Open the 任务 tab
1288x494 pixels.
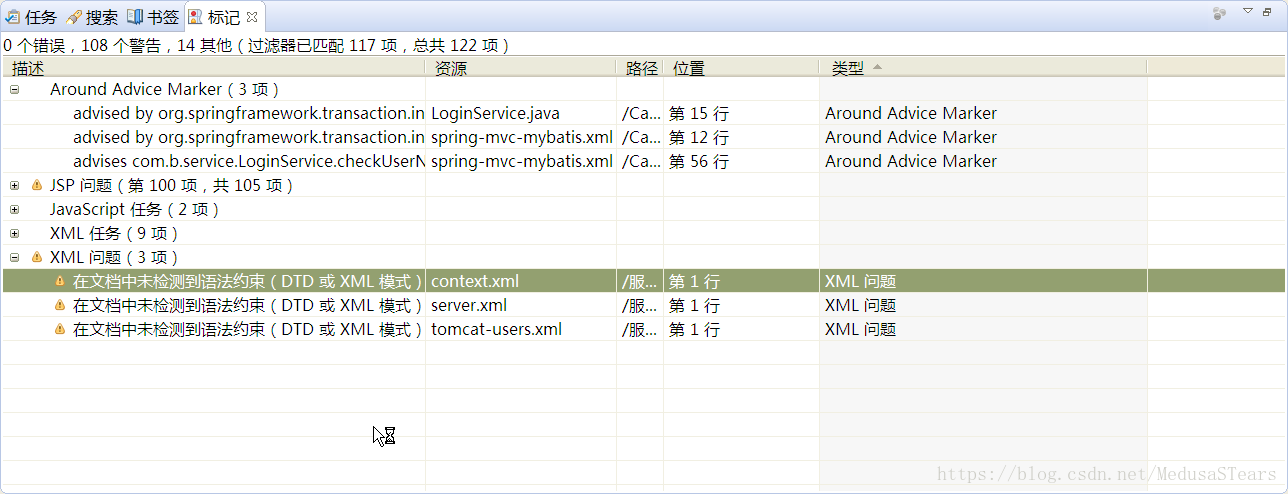pos(32,17)
